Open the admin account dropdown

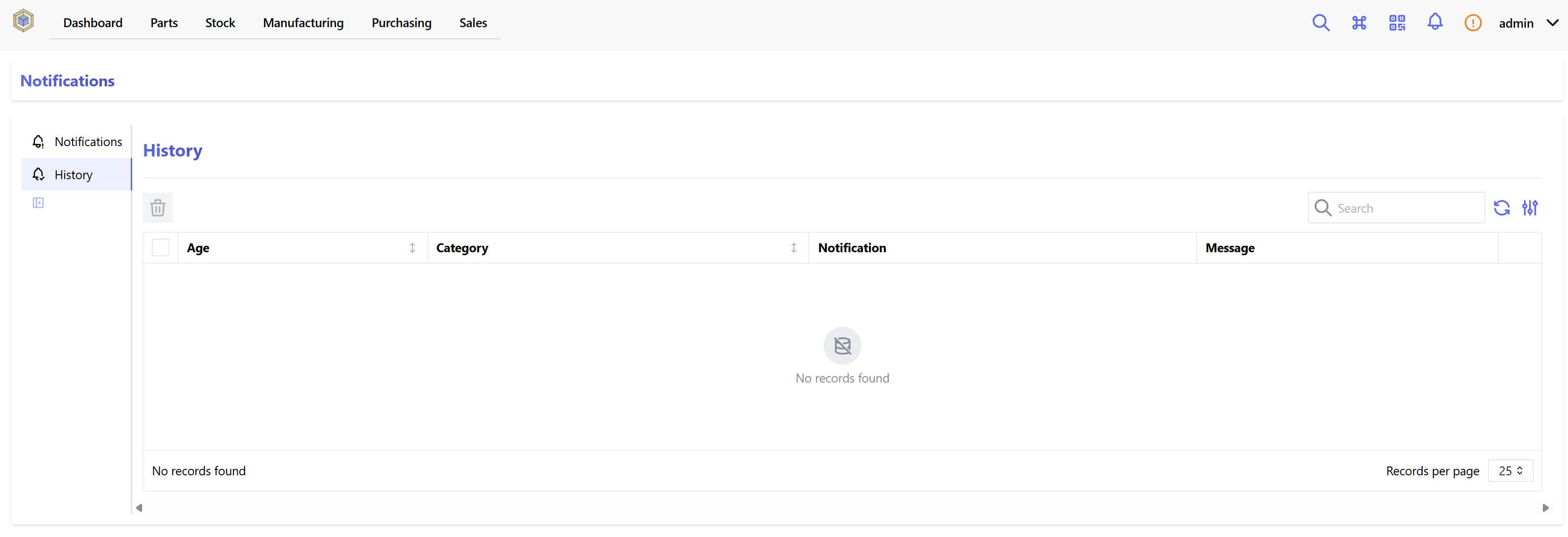[x=1527, y=23]
